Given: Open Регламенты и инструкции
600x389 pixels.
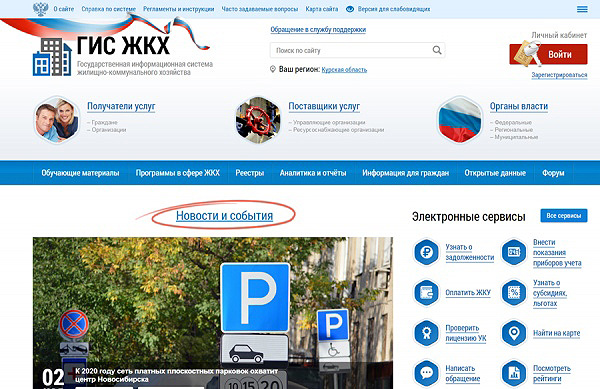Looking at the screenshot, I should 178,9.
